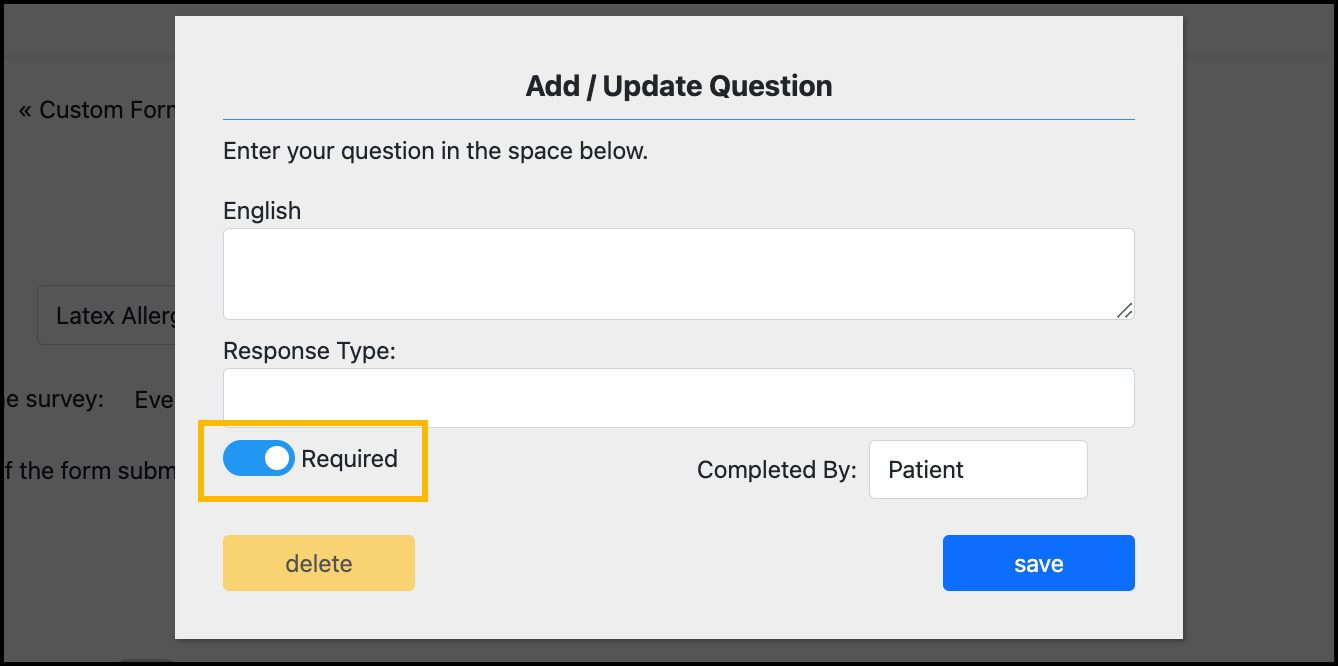
Task: Open the Completed By dropdown showing Patient
Action: pyautogui.click(x=977, y=469)
